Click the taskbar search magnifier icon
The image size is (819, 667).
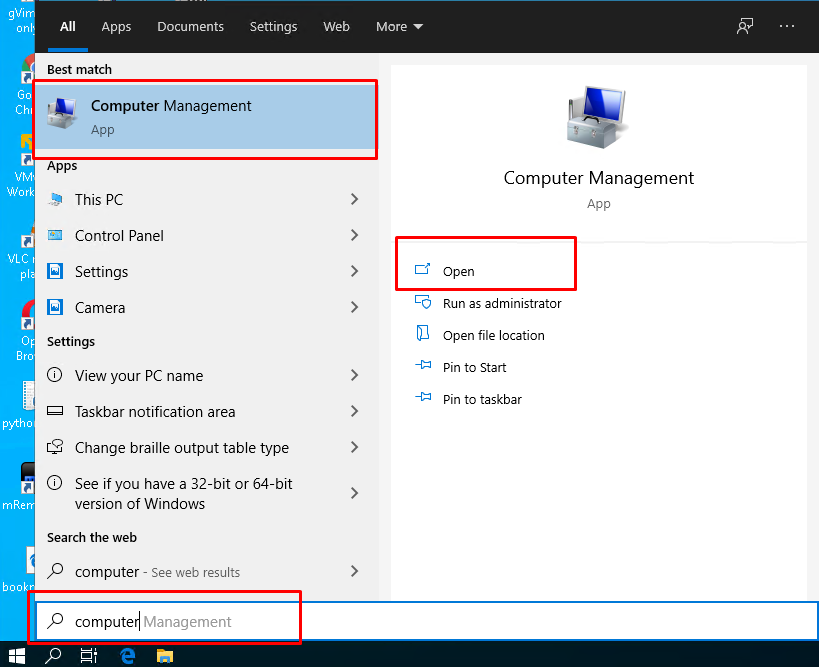53,656
